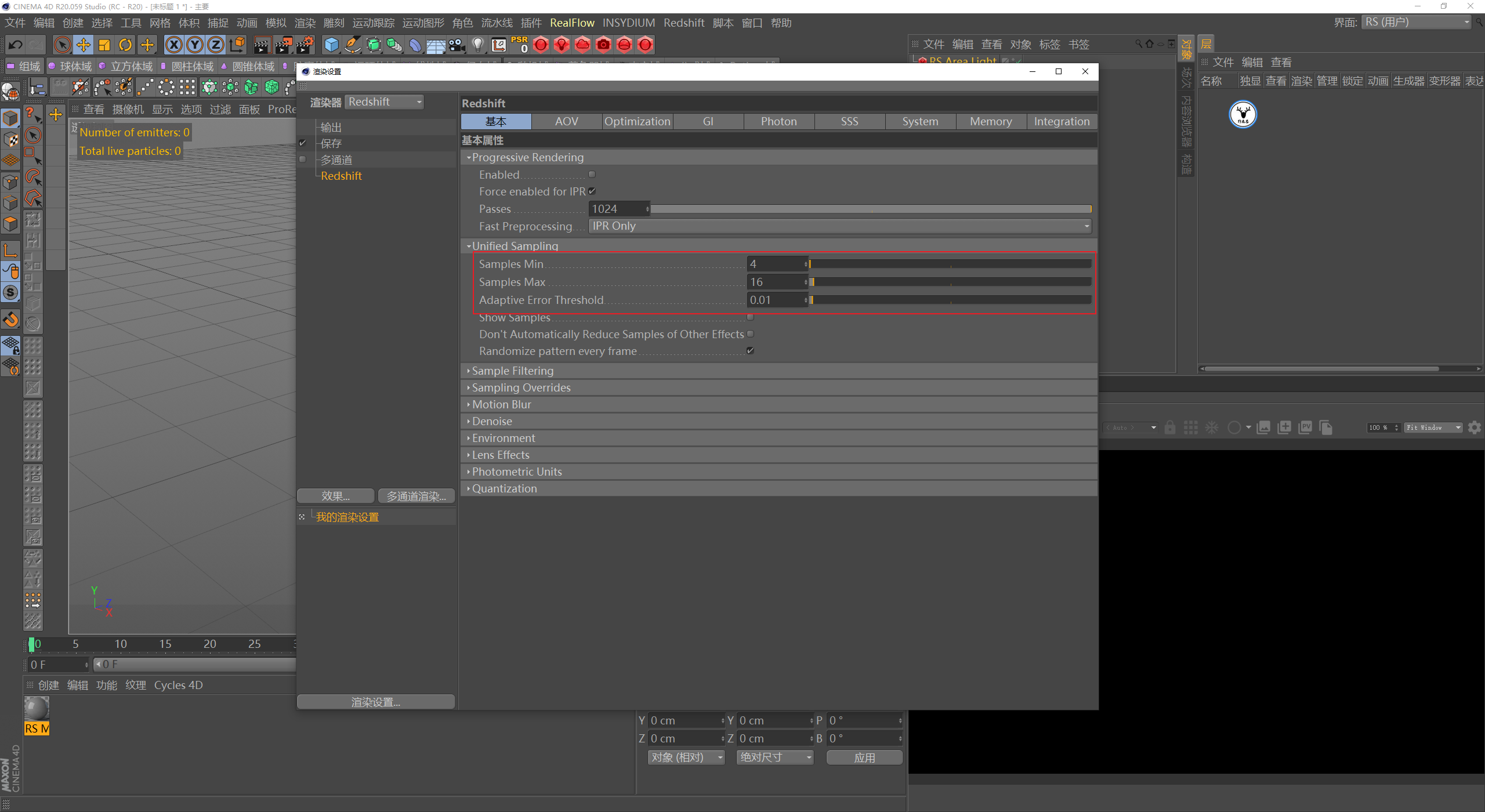The image size is (1485, 812).
Task: Toggle the 多通道 (Multi-Pass) checkbox
Action: click(302, 159)
